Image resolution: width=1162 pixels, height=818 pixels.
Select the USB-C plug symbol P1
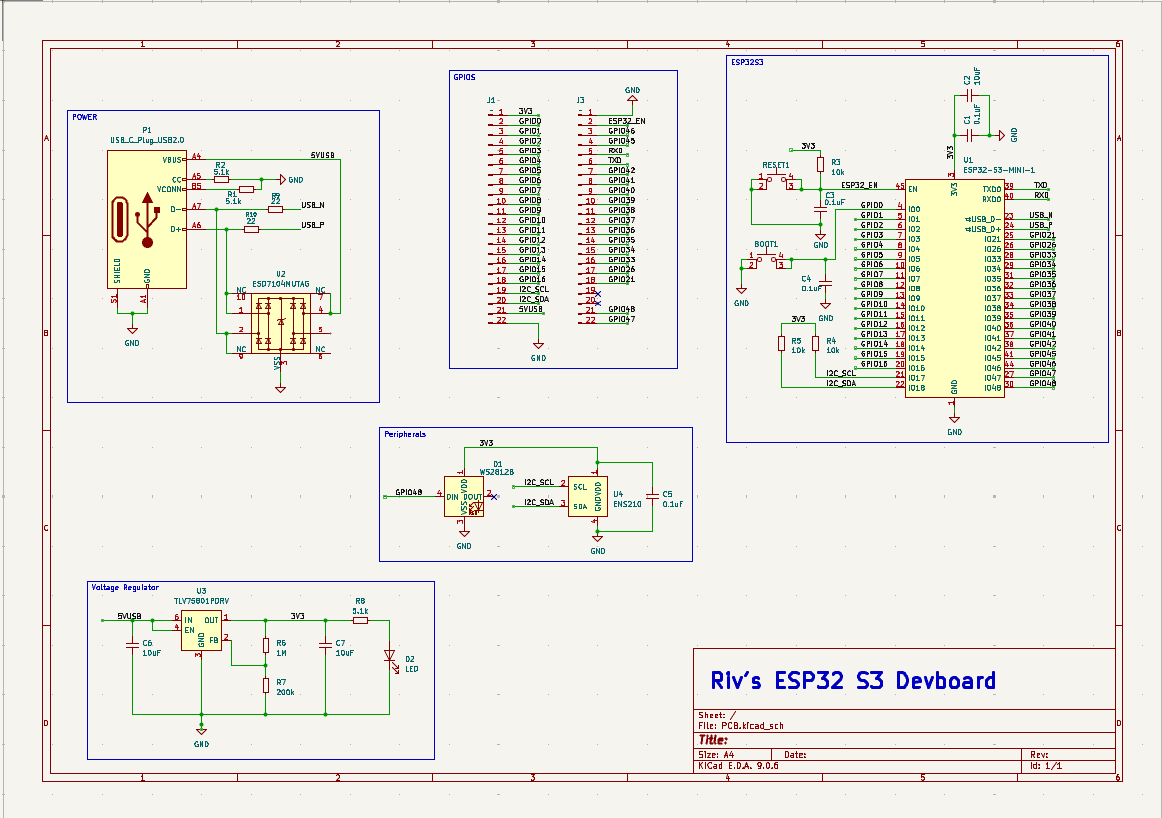[147, 218]
